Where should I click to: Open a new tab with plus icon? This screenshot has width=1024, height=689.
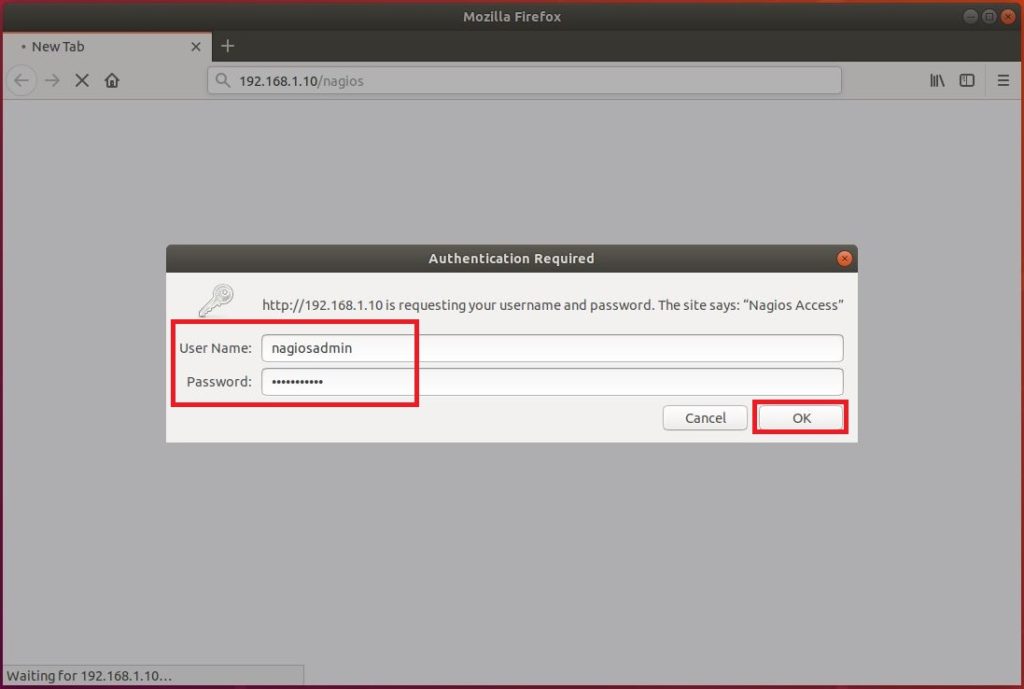[x=227, y=46]
